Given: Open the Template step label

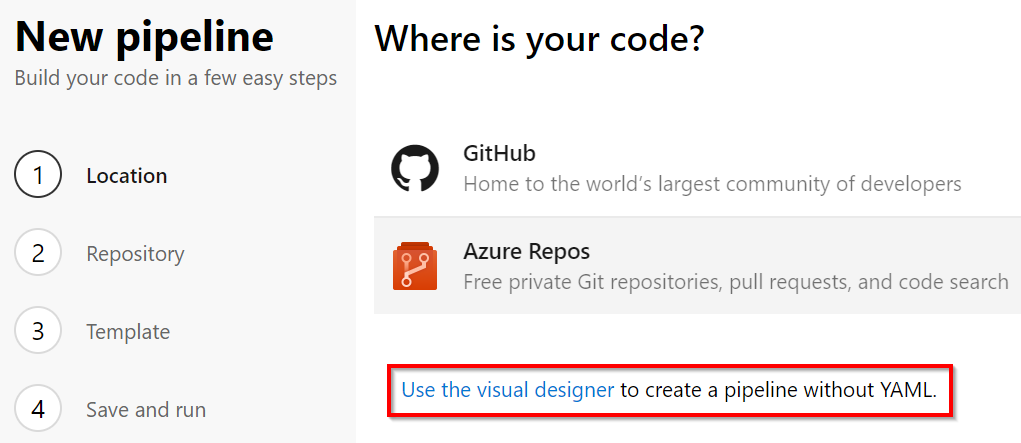Looking at the screenshot, I should [x=128, y=332].
